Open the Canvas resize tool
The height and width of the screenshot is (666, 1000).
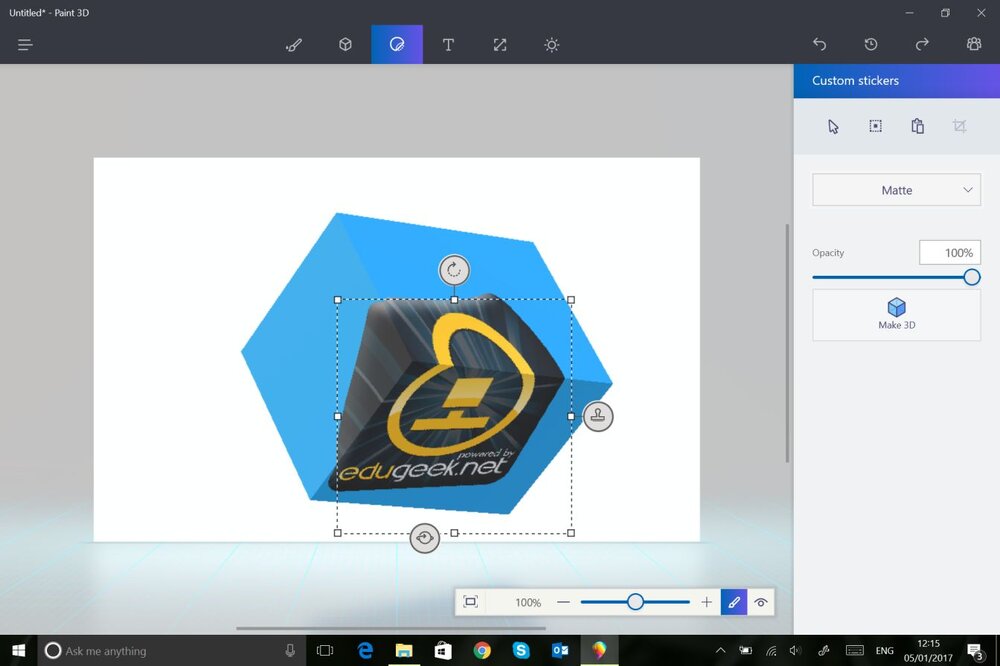click(500, 45)
